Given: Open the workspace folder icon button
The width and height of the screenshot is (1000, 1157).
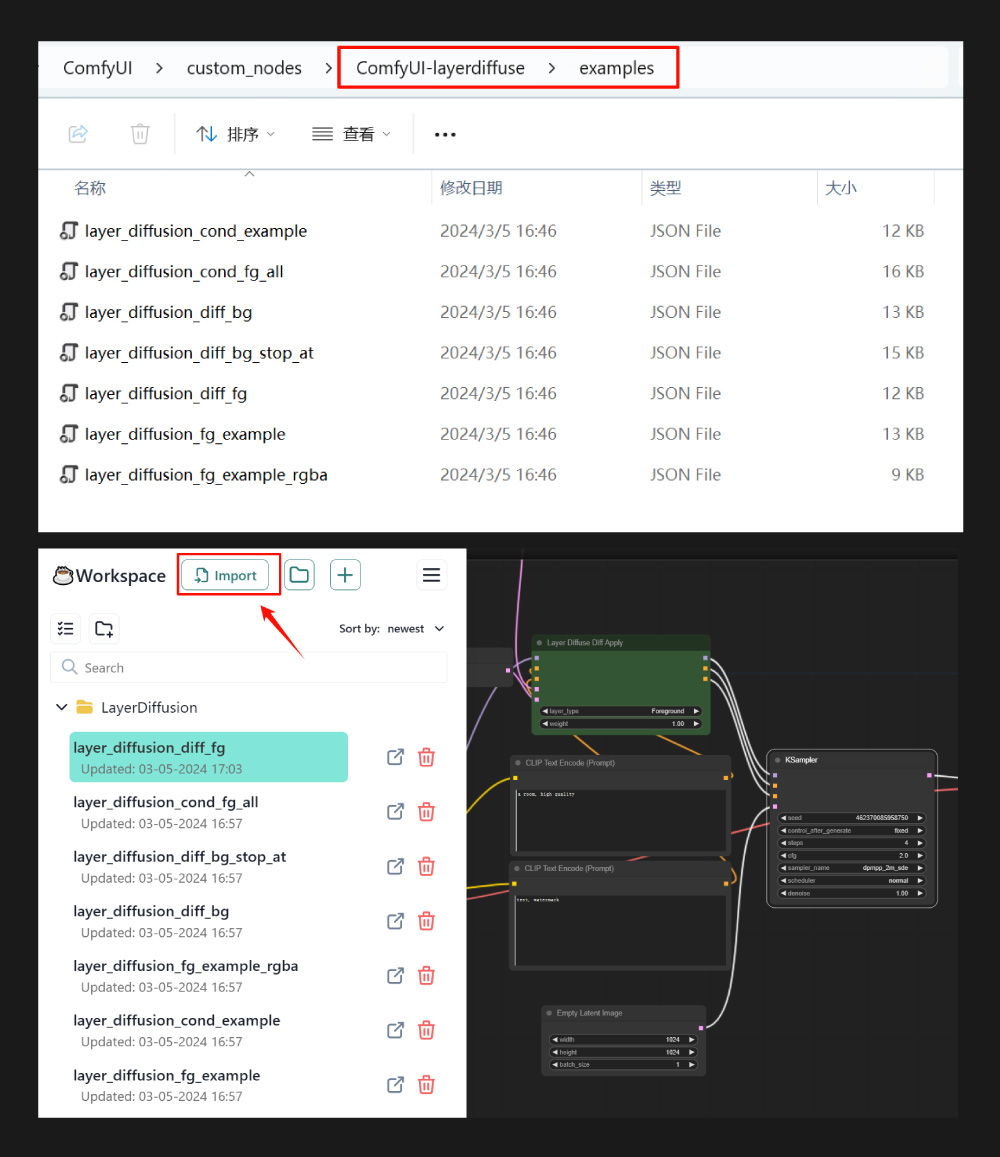Looking at the screenshot, I should [299, 576].
